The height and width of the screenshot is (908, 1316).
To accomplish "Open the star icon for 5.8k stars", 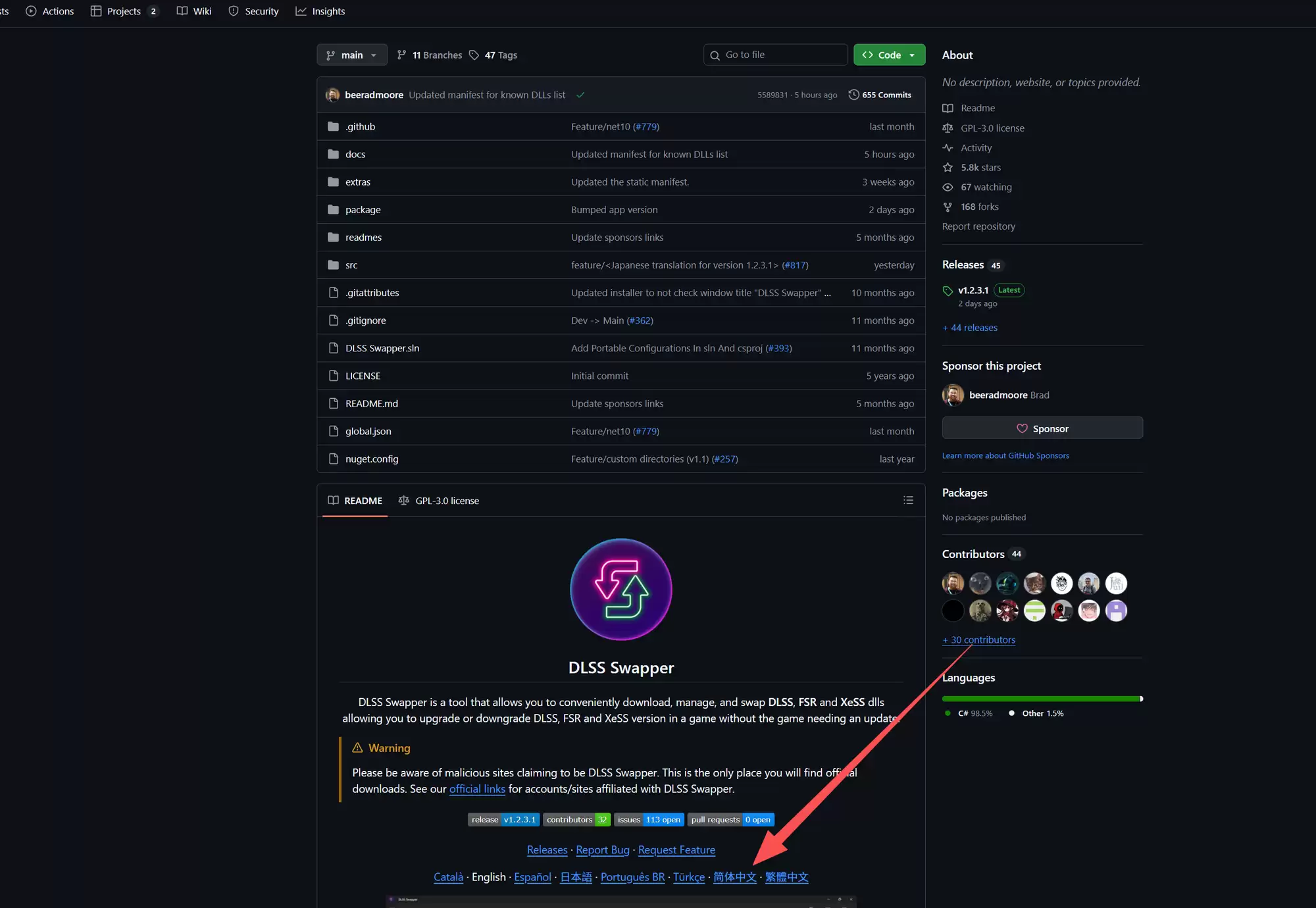I will (x=948, y=168).
